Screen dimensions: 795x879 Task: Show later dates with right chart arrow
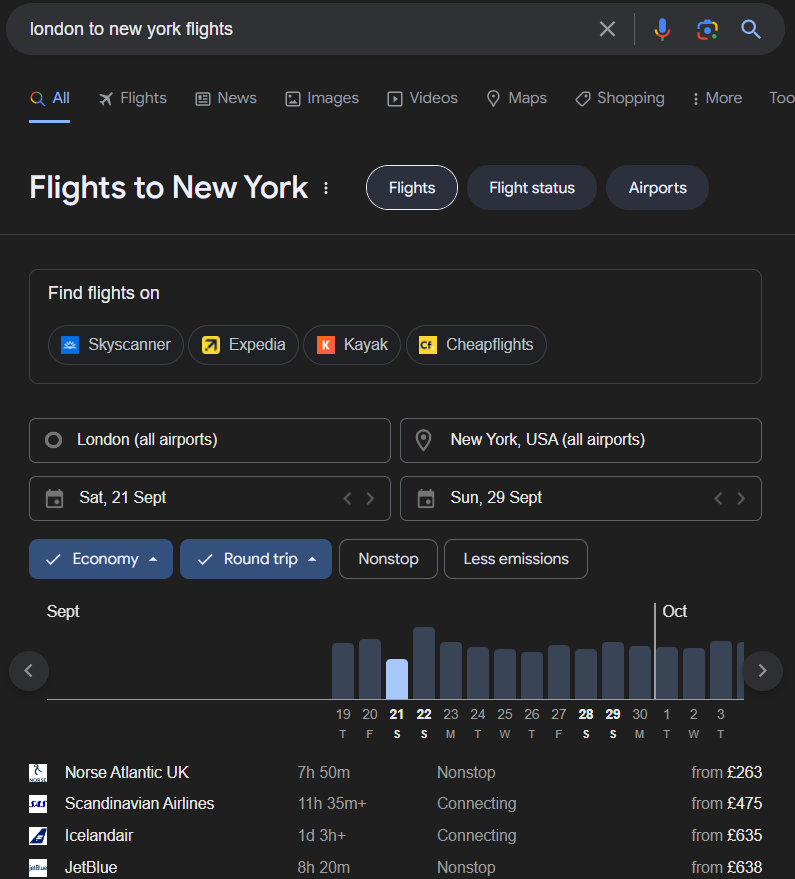762,670
